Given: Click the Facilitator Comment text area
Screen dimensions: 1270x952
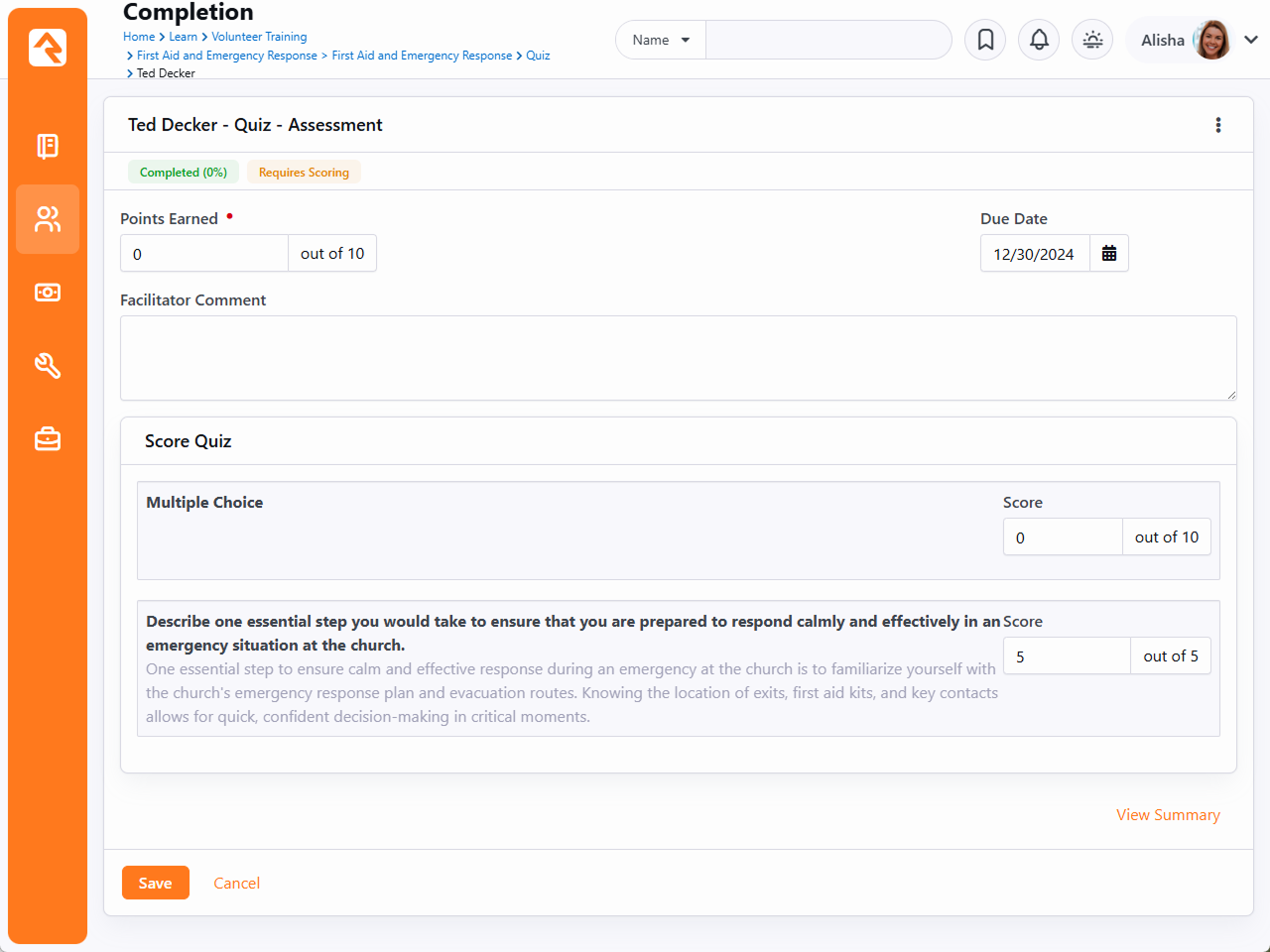Looking at the screenshot, I should 678,358.
